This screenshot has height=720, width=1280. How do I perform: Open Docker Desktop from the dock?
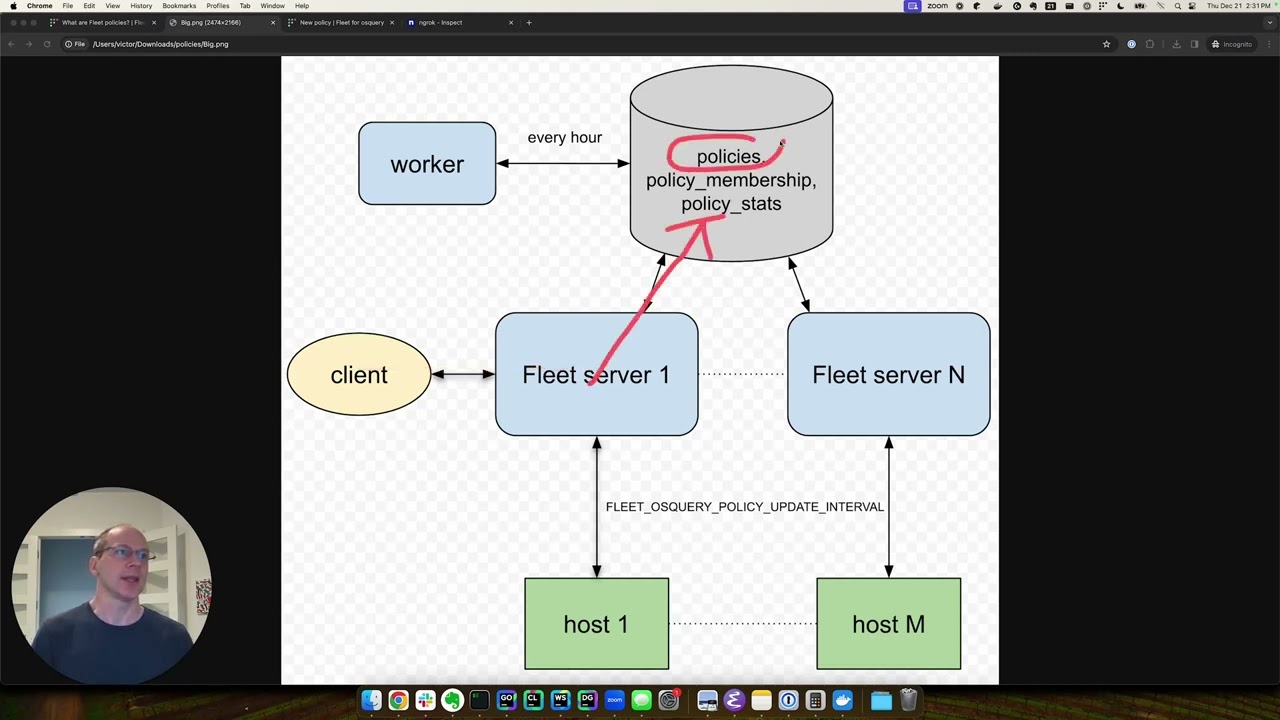coord(842,700)
